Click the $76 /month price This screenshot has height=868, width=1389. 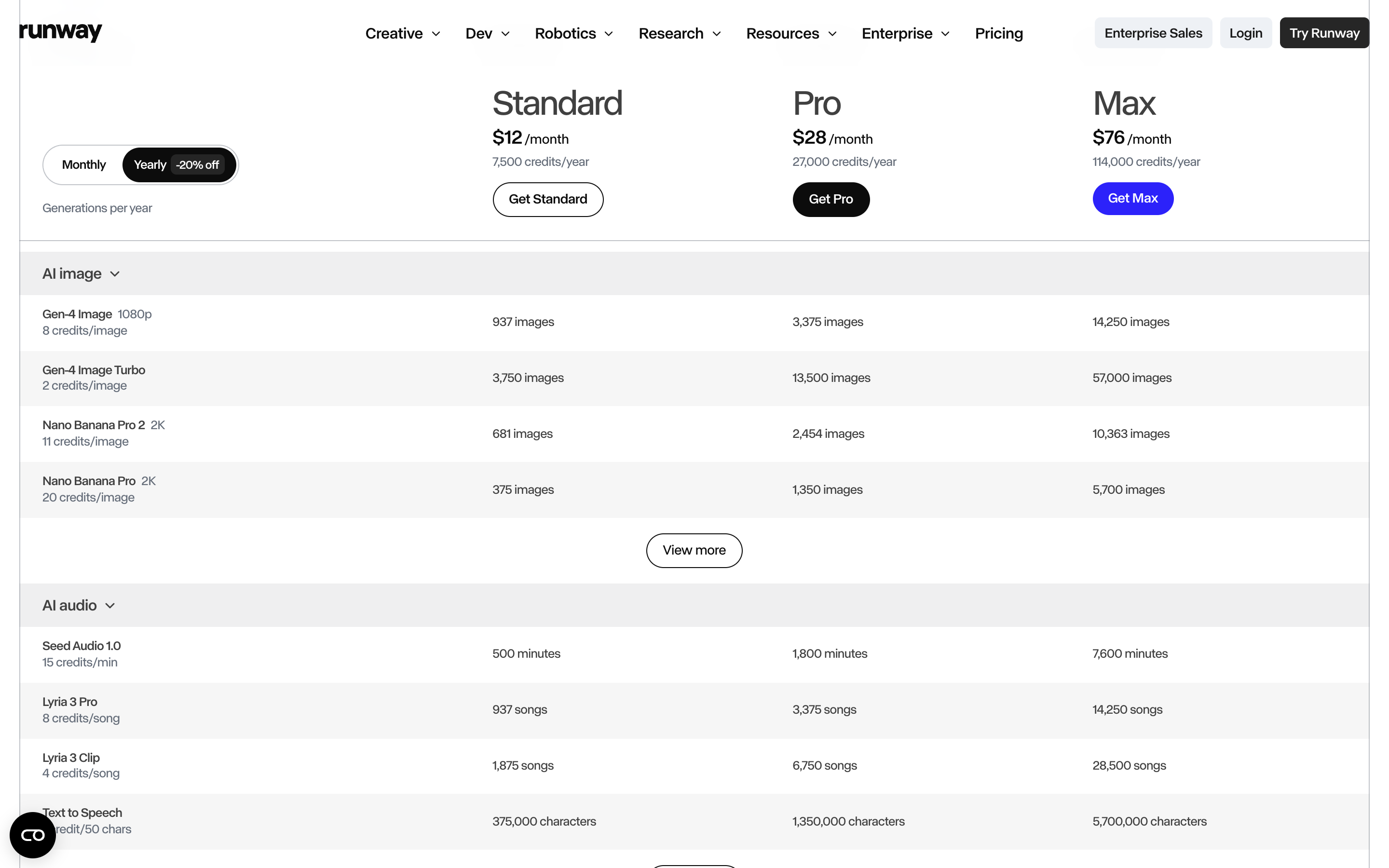pyautogui.click(x=1132, y=138)
